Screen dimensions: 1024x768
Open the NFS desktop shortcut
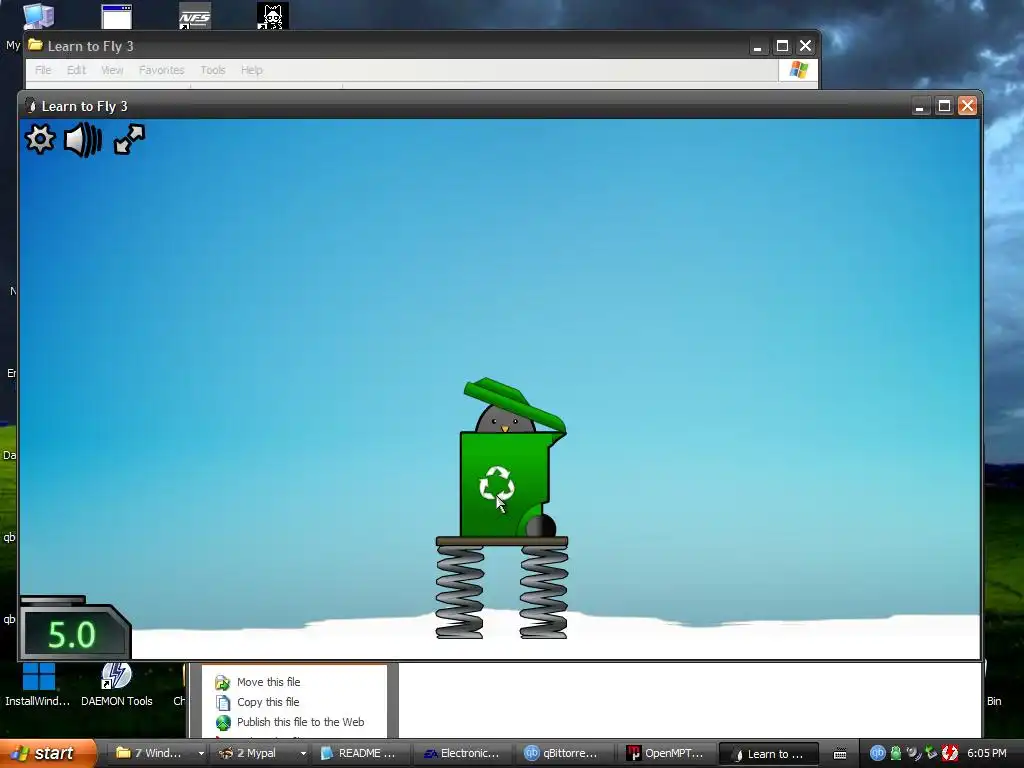coord(195,16)
